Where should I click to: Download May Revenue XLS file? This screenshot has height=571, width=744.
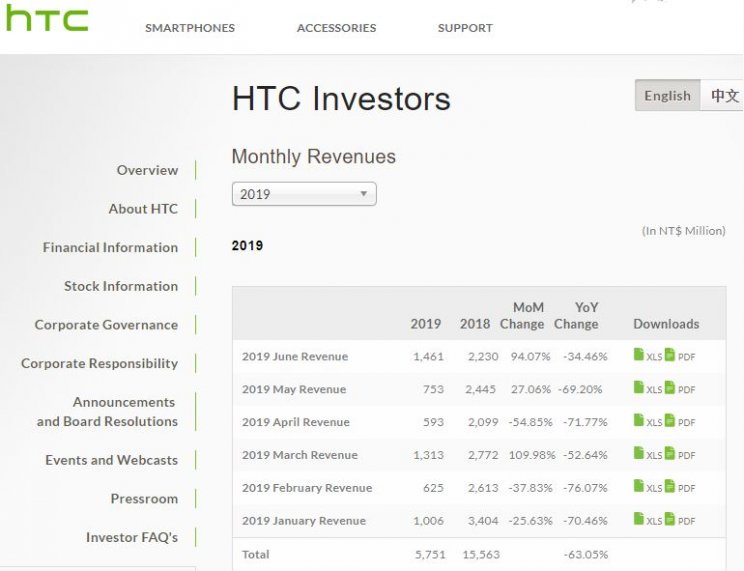[648, 388]
